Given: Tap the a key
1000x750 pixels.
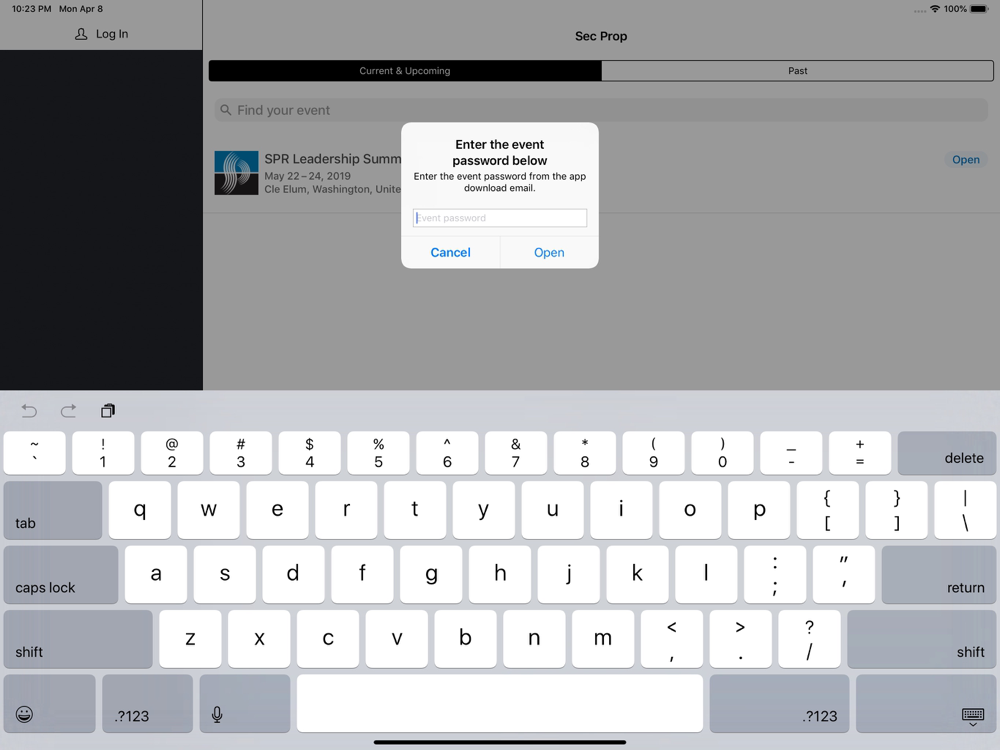Looking at the screenshot, I should point(156,575).
